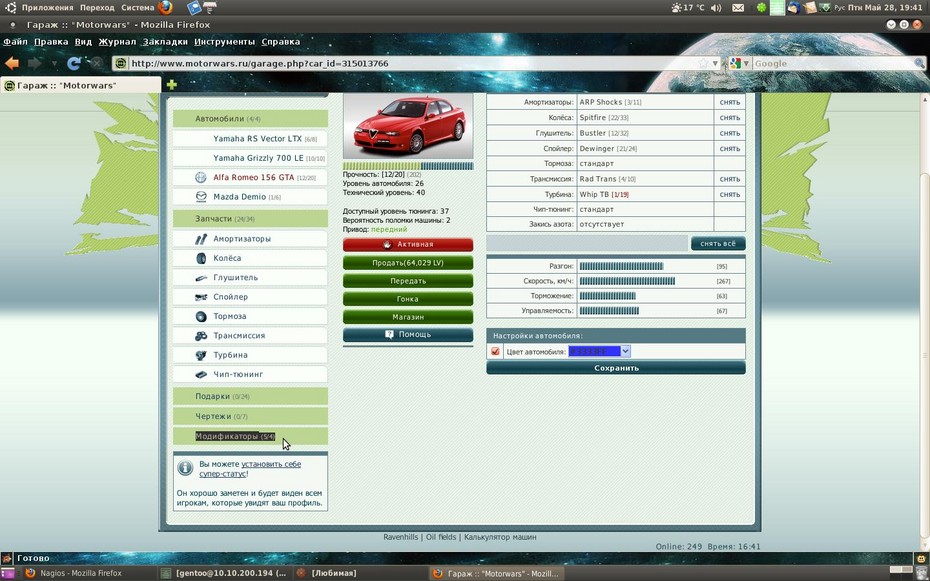Open the Калькулятор машин footer link
This screenshot has height=581, width=930.
pos(500,537)
